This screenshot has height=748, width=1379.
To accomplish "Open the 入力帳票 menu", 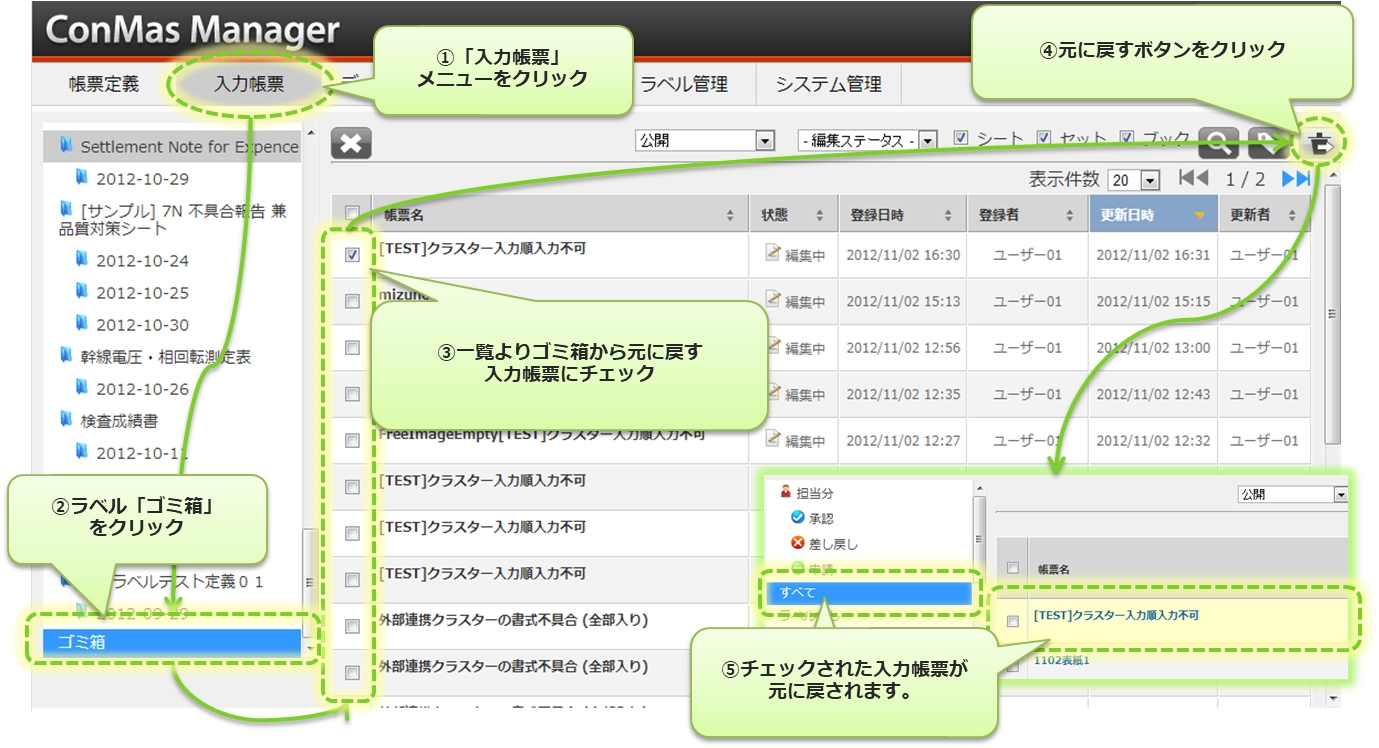I will tap(249, 85).
